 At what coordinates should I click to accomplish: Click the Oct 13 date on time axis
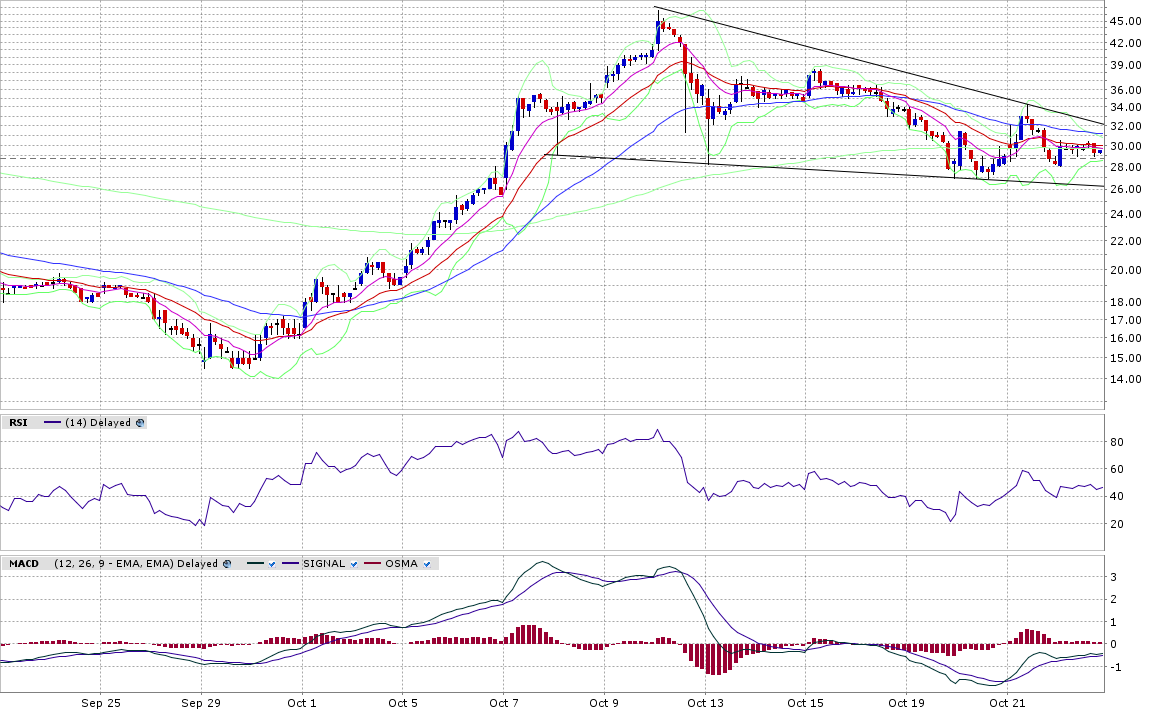(705, 703)
